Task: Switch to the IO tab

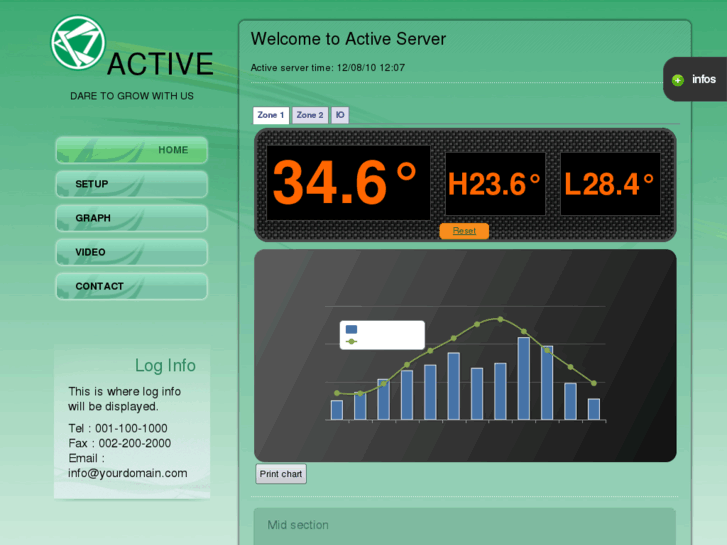Action: (x=340, y=115)
